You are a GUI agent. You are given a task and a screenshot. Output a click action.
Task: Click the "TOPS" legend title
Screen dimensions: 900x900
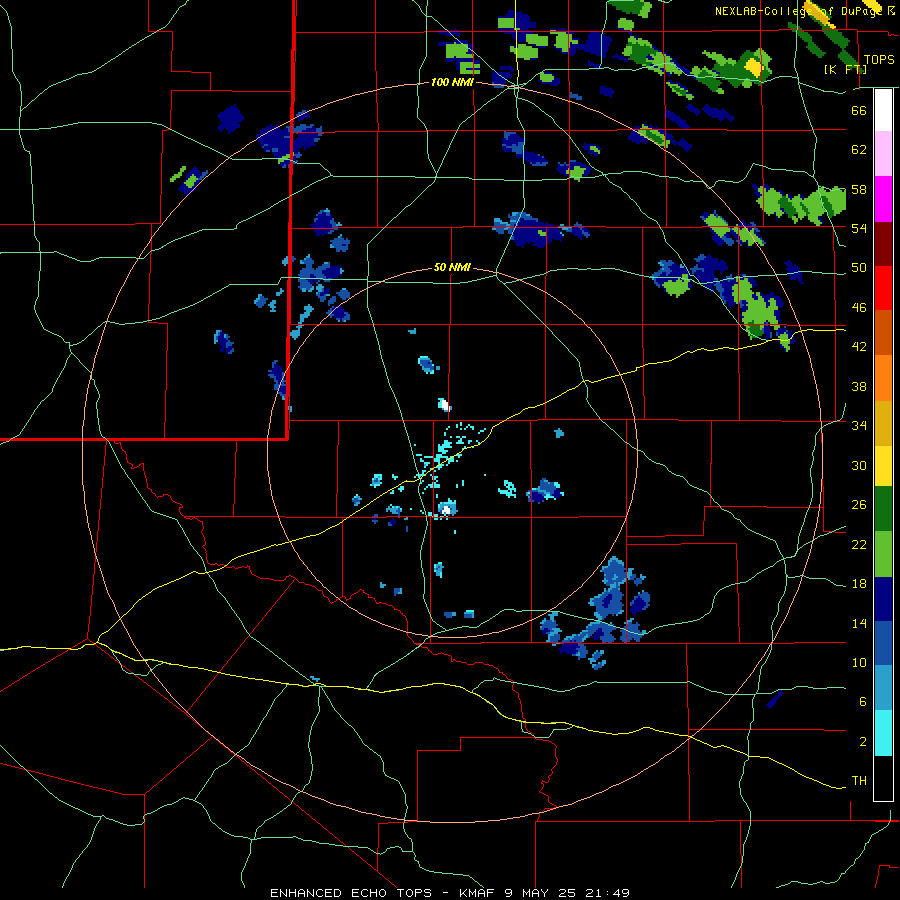(x=879, y=60)
